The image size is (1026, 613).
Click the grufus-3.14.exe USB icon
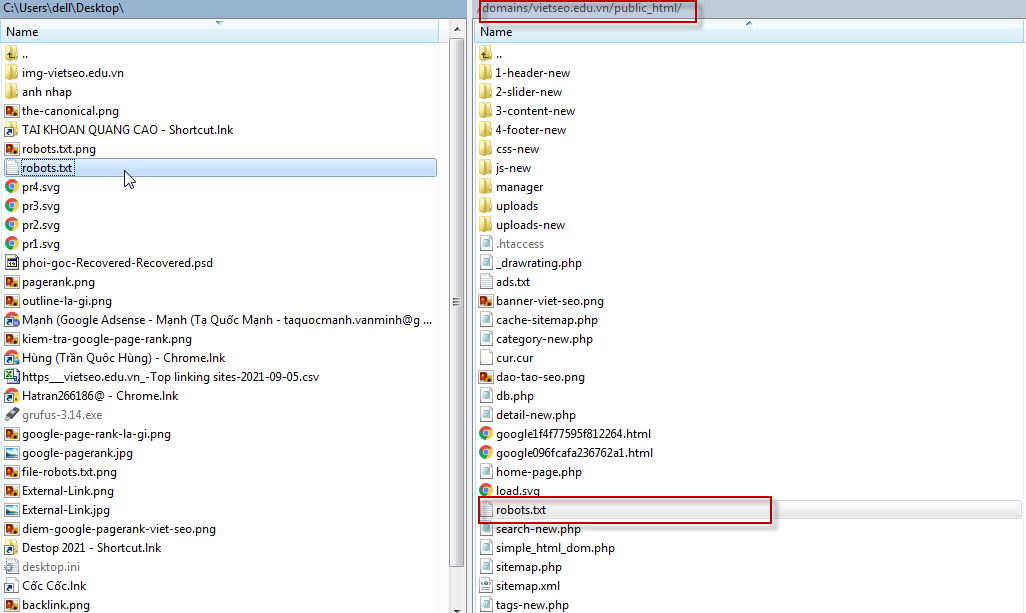point(12,415)
